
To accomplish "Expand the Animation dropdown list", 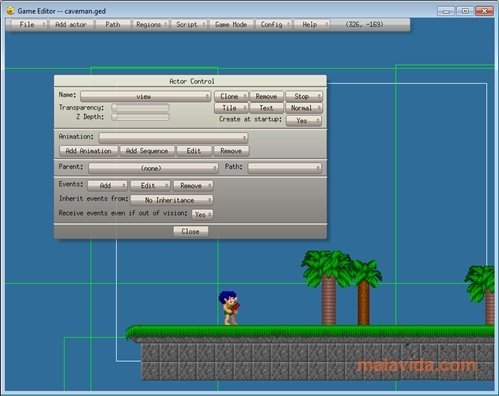I will click(173, 138).
